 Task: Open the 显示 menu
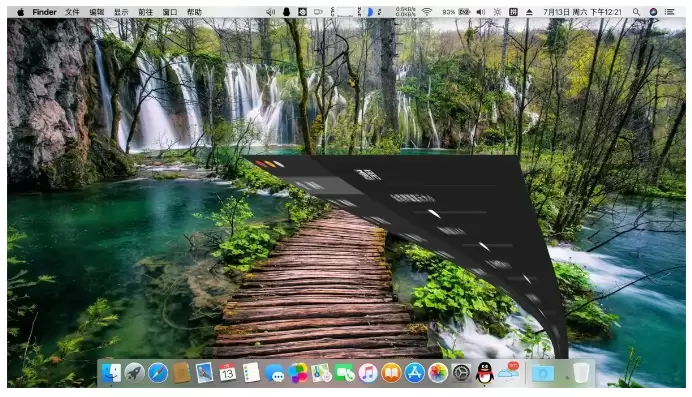pos(121,12)
